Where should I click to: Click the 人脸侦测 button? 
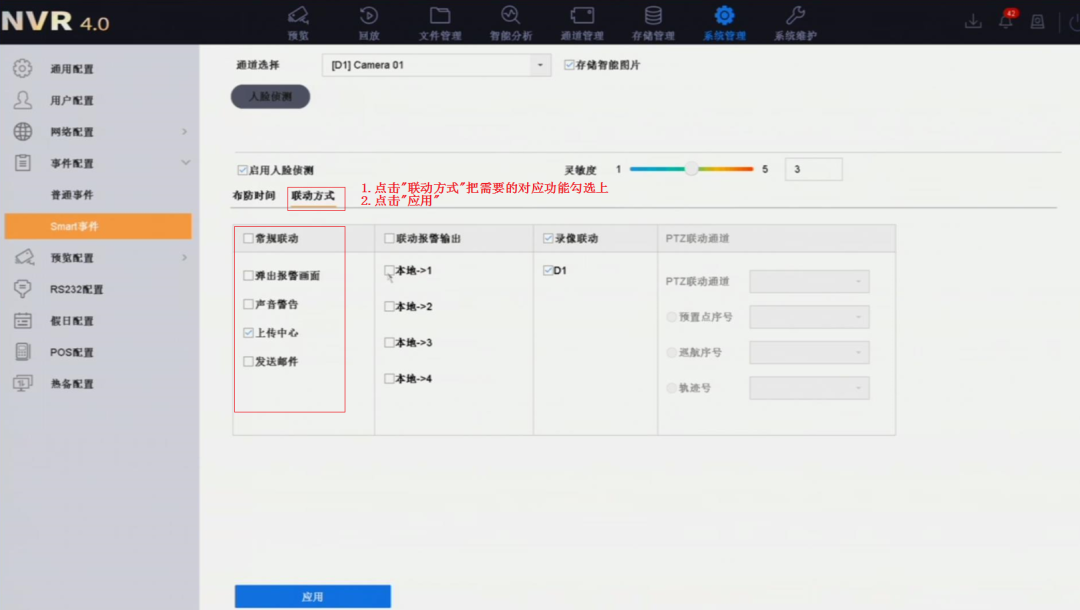(272, 96)
